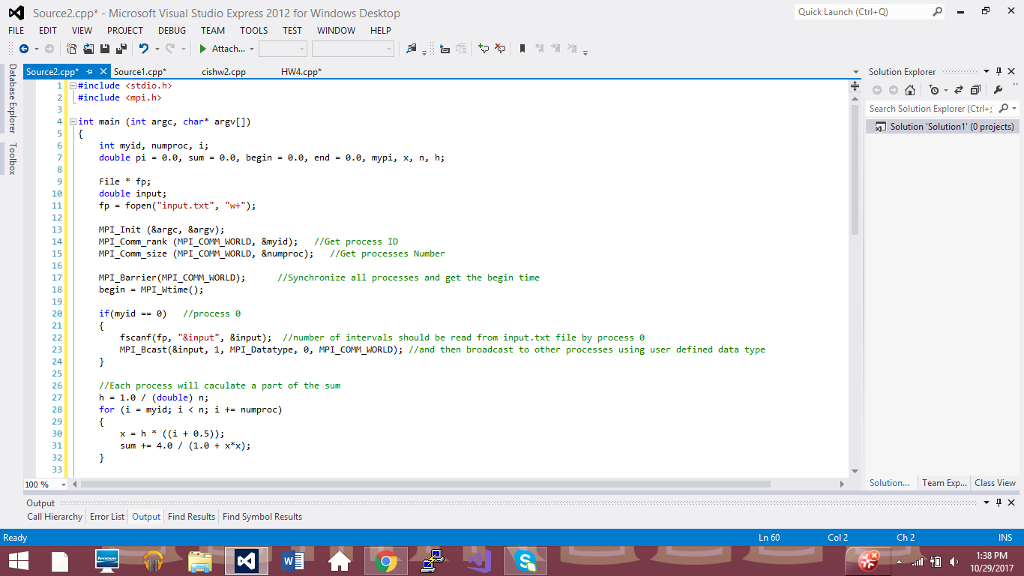
Task: Click the Collapse All icon in Solution Explorer
Action: 975,90
